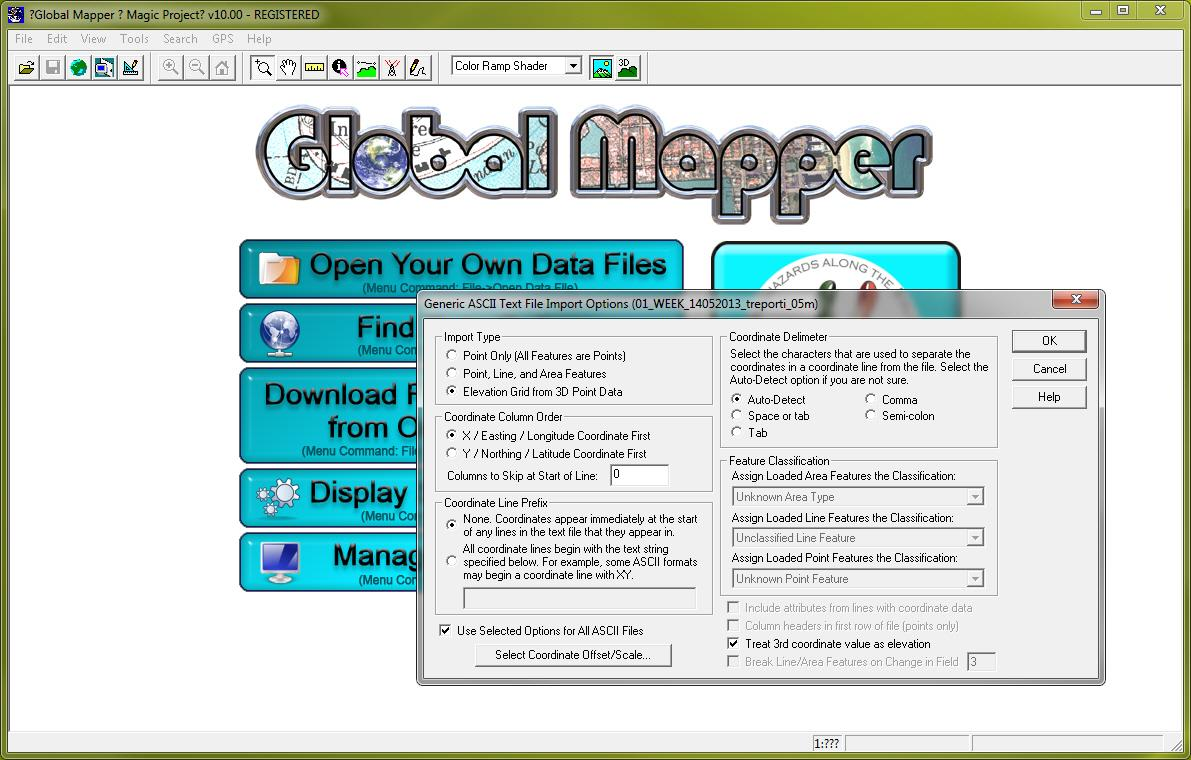Click the home full view icon
Viewport: 1191px width, 760px height.
222,68
